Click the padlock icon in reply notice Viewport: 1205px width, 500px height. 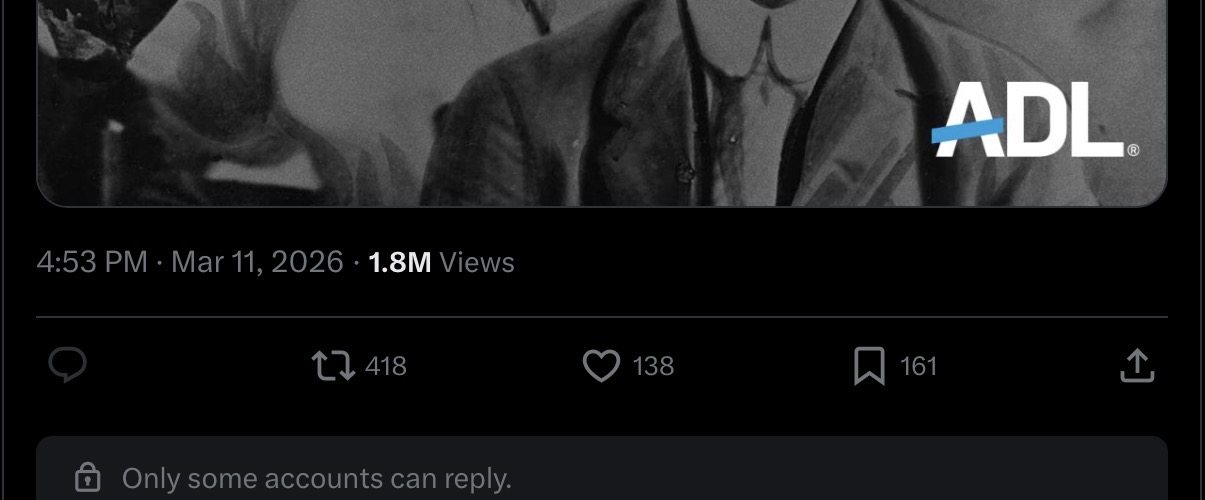pos(88,478)
